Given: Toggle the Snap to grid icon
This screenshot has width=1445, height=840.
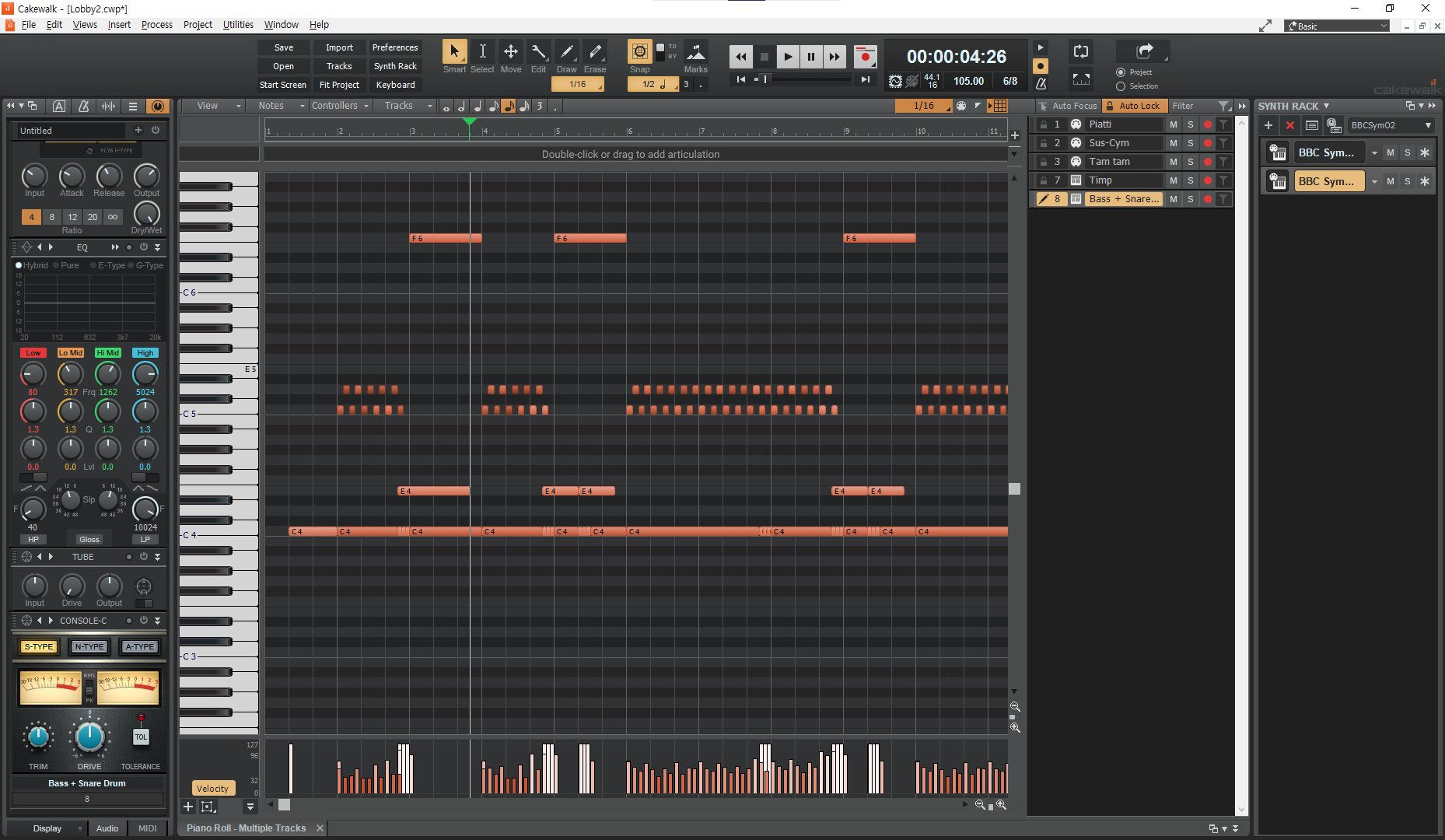Looking at the screenshot, I should click(x=640, y=52).
